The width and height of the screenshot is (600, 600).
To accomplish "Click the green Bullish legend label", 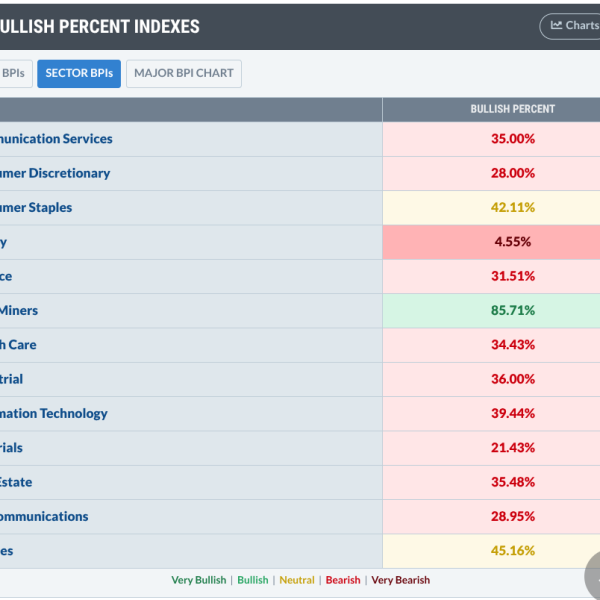I will (x=253, y=580).
